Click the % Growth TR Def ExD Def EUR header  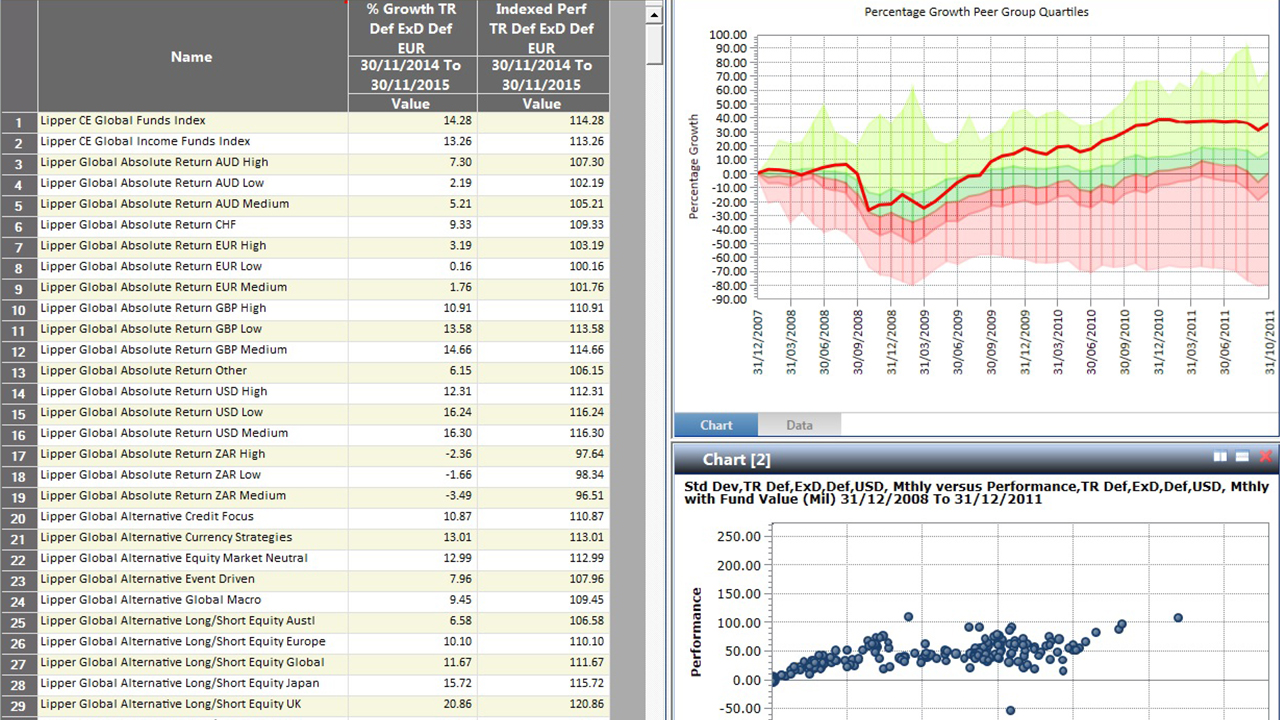coord(412,28)
